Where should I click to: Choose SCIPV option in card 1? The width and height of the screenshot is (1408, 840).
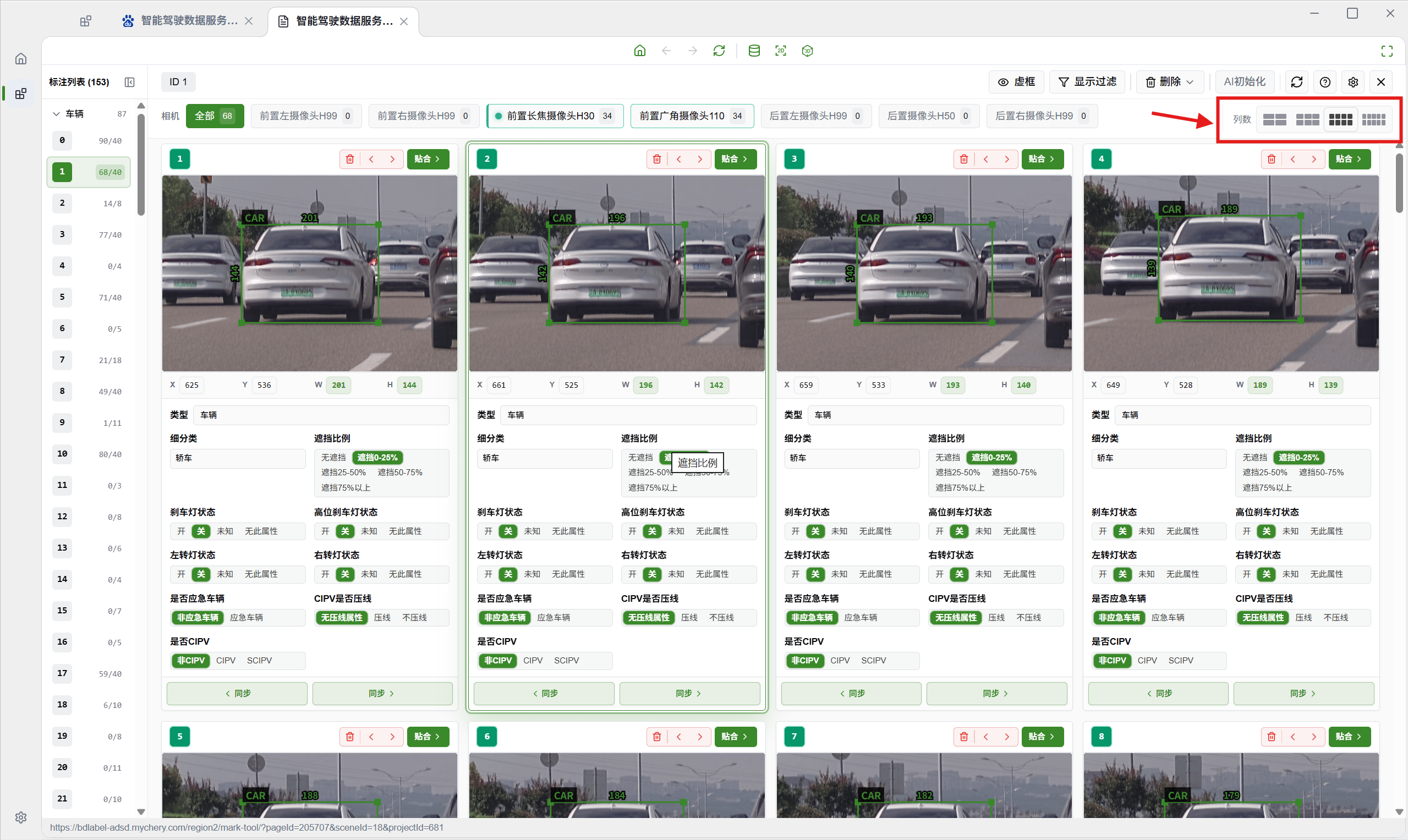coord(259,661)
